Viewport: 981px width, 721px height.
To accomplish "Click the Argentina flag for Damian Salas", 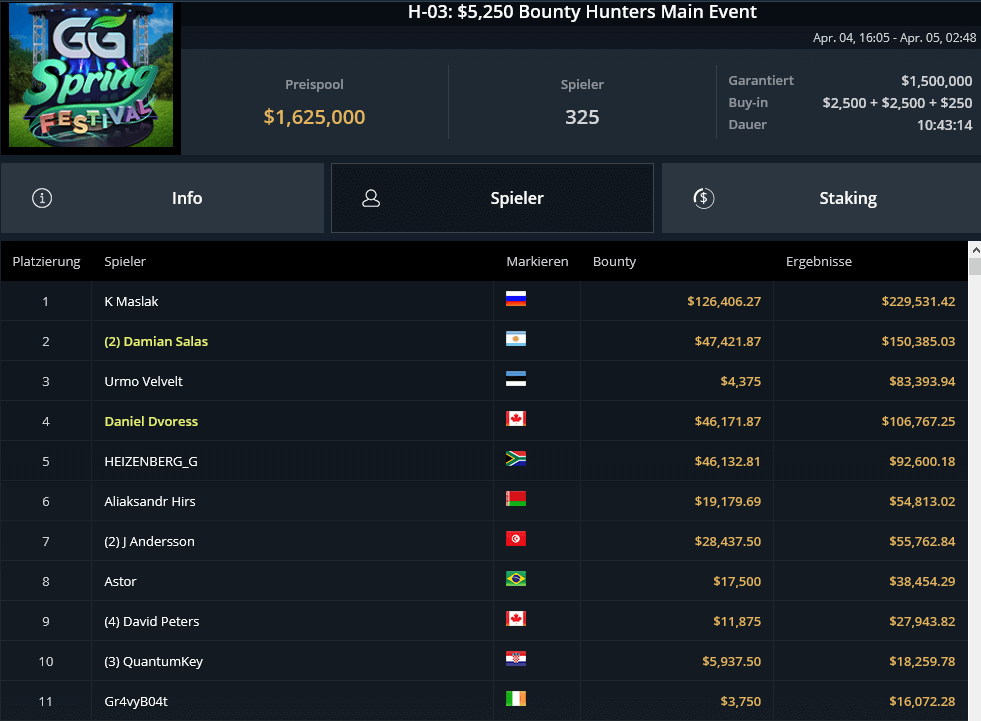I will click(x=516, y=339).
